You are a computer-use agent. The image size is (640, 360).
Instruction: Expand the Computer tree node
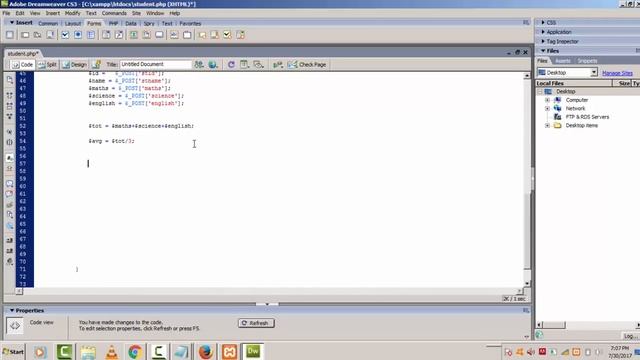click(x=547, y=100)
